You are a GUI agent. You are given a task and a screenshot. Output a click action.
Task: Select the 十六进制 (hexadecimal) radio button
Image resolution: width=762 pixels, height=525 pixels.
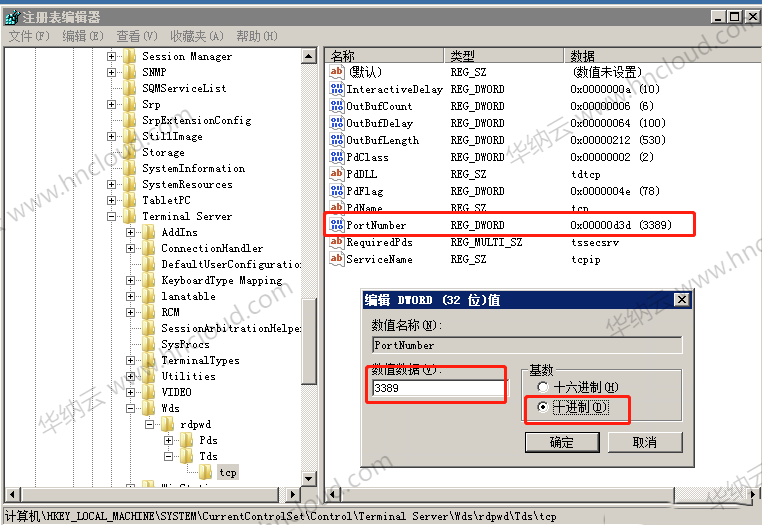(x=543, y=387)
